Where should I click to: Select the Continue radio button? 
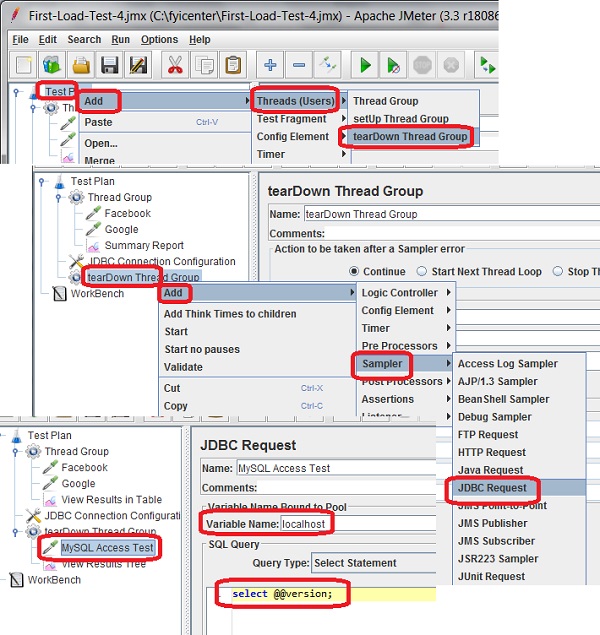(x=354, y=271)
